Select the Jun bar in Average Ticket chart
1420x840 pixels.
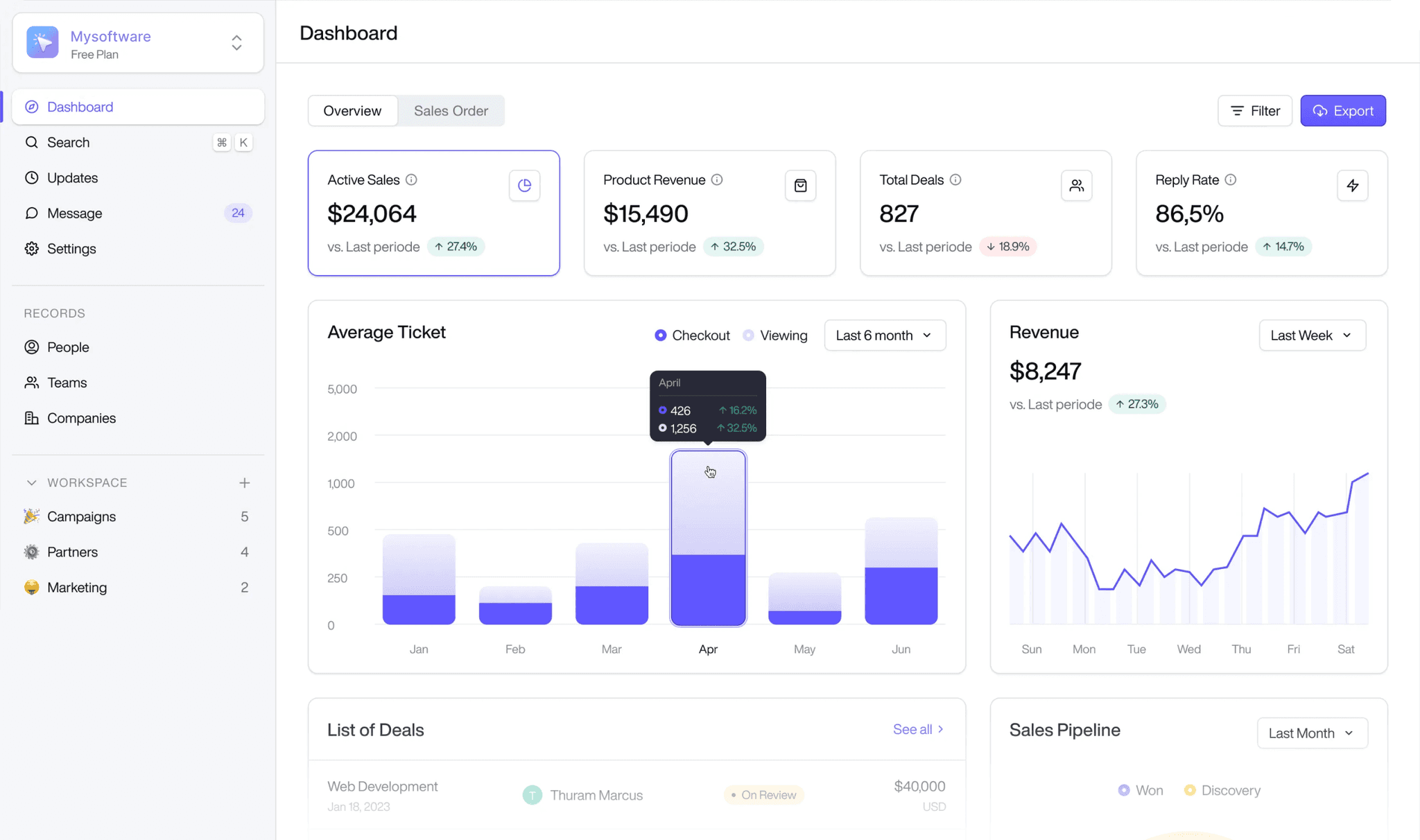(x=901, y=571)
